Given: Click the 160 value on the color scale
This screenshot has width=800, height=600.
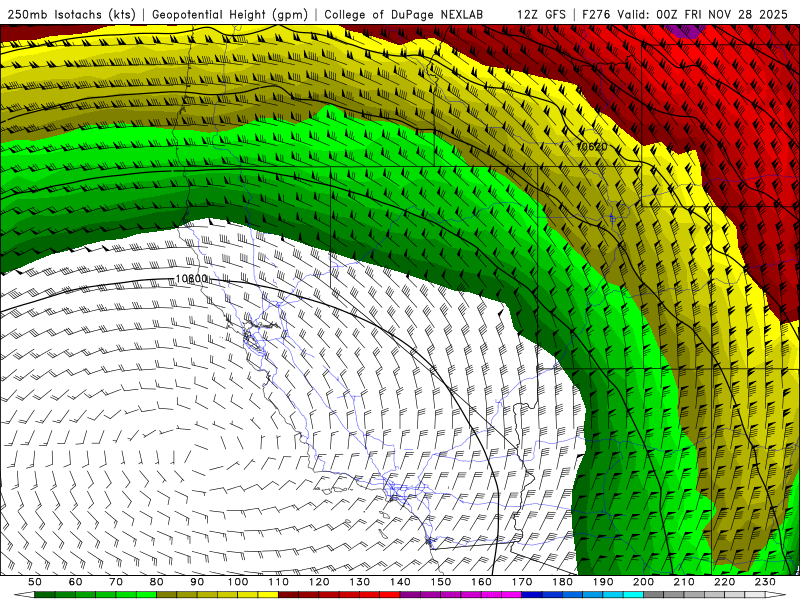Looking at the screenshot, I should [x=481, y=582].
